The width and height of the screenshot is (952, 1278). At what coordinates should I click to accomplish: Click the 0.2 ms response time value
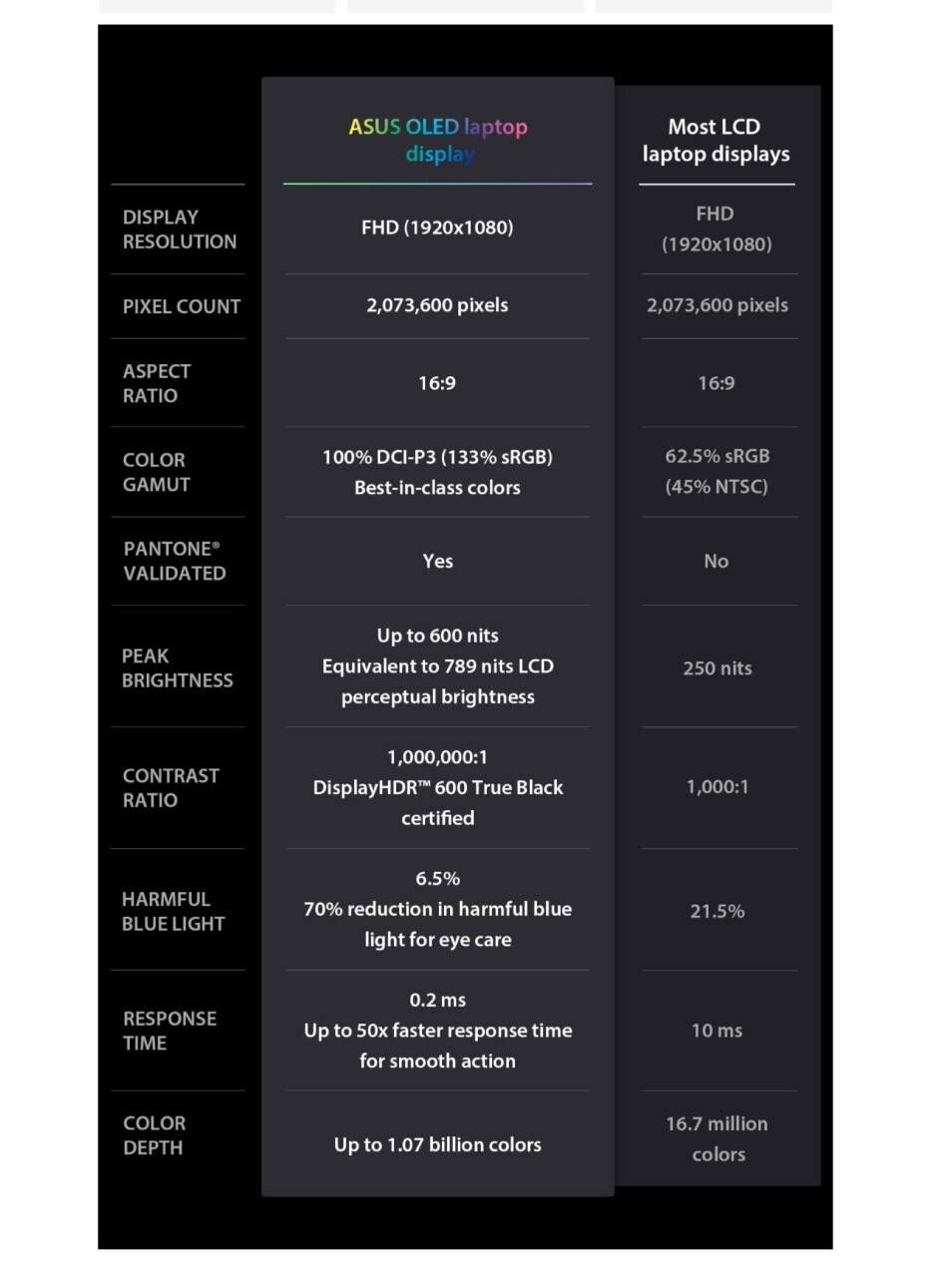click(x=437, y=1000)
